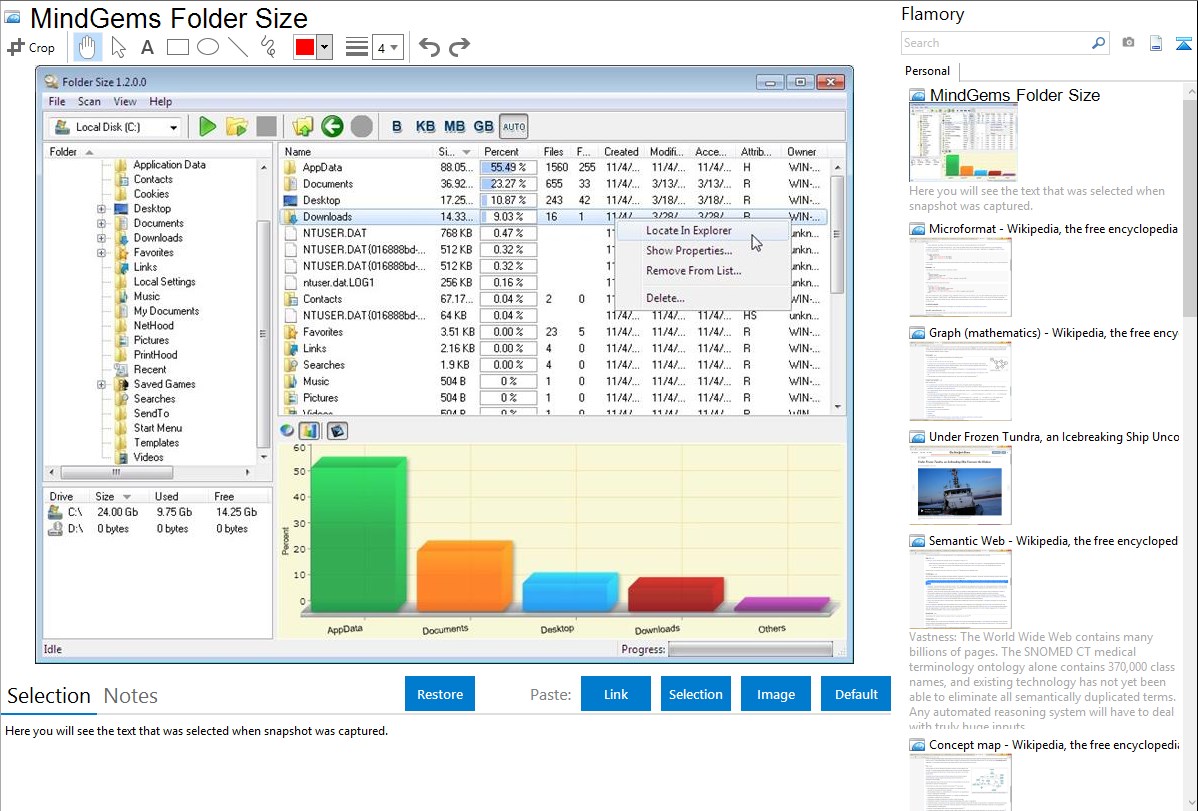Click the Flamory search field

click(x=996, y=43)
